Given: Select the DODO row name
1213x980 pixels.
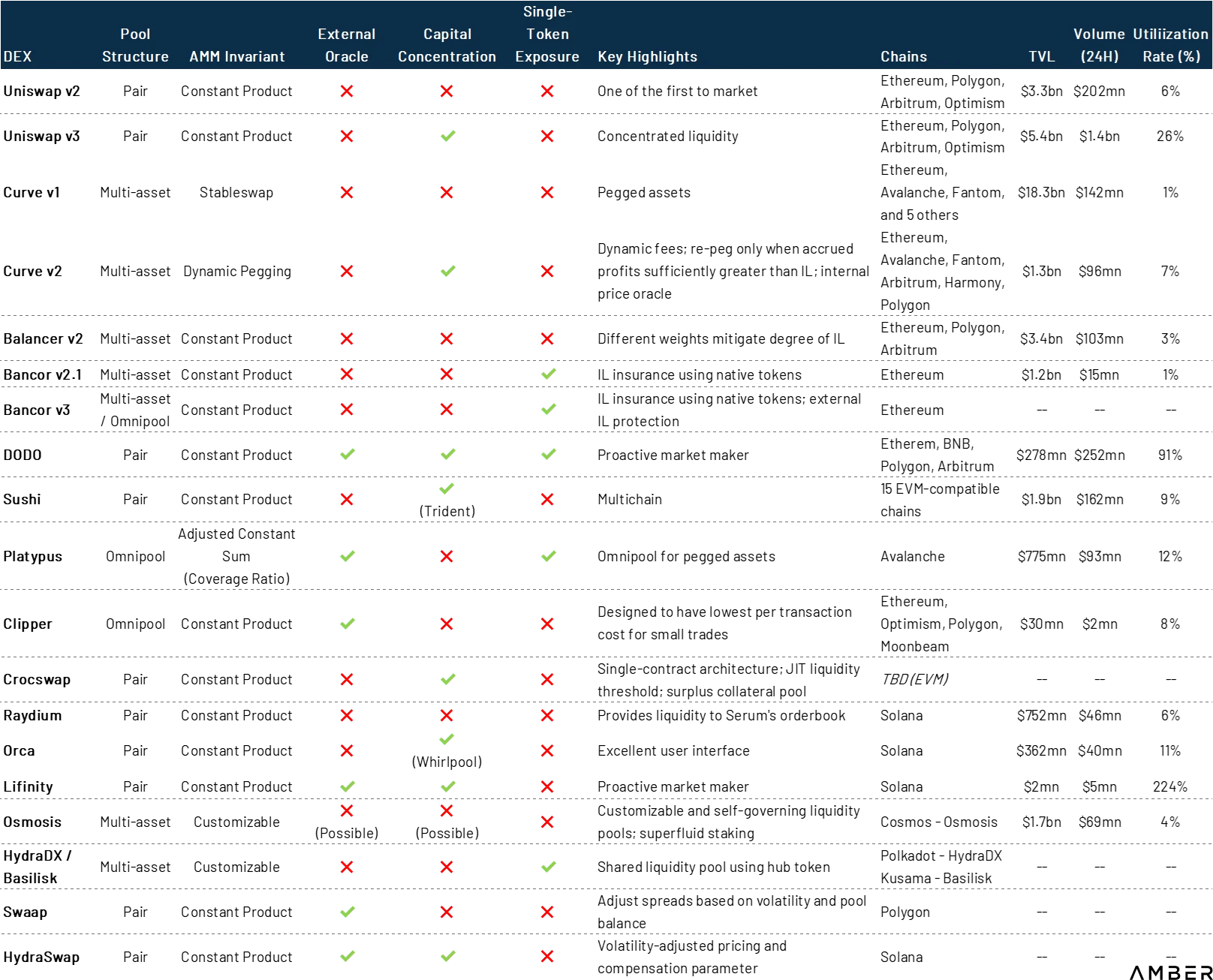Looking at the screenshot, I should click(x=23, y=455).
